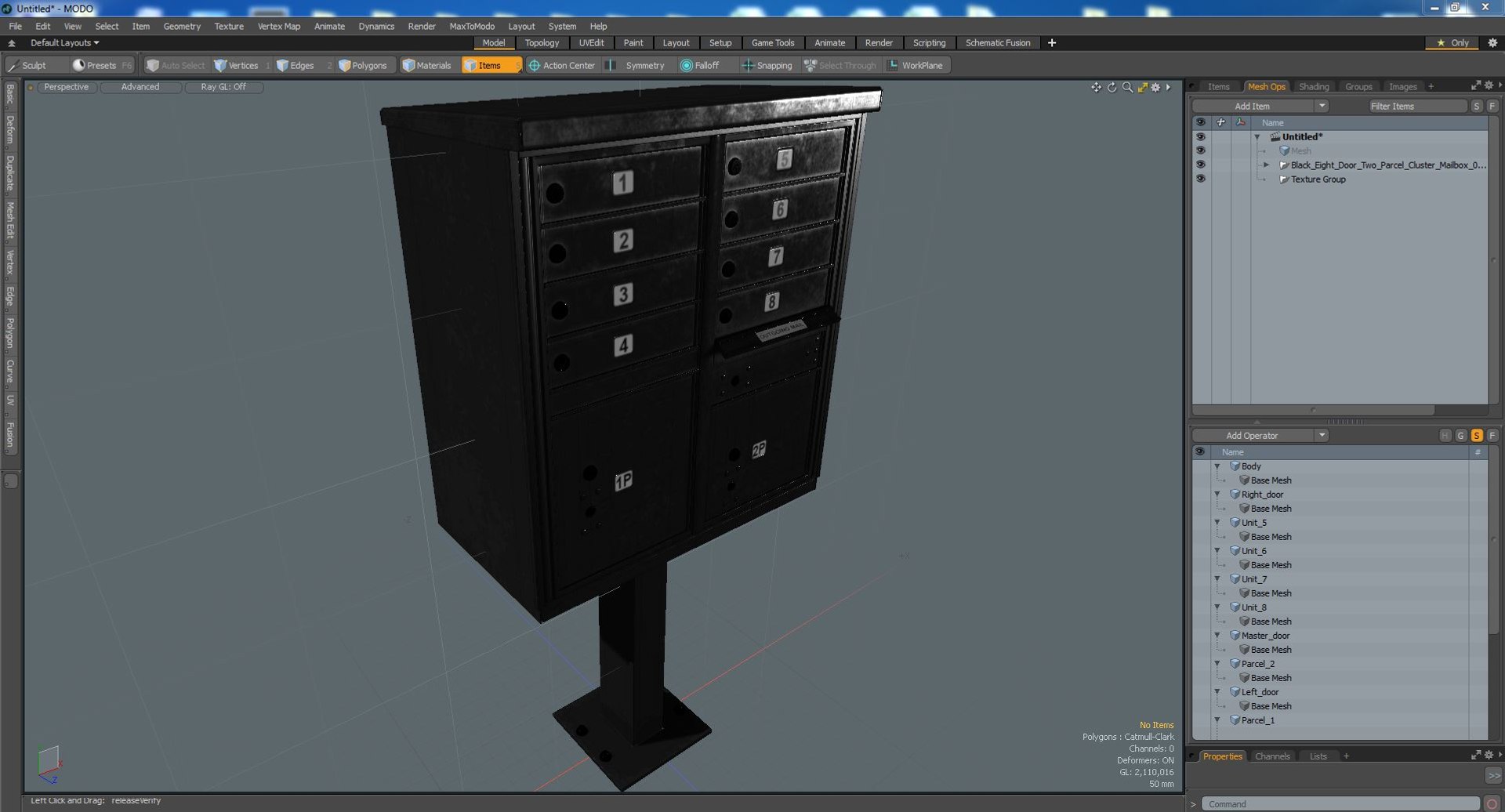
Task: Toggle the F button next to Filter Items
Action: tap(1492, 107)
